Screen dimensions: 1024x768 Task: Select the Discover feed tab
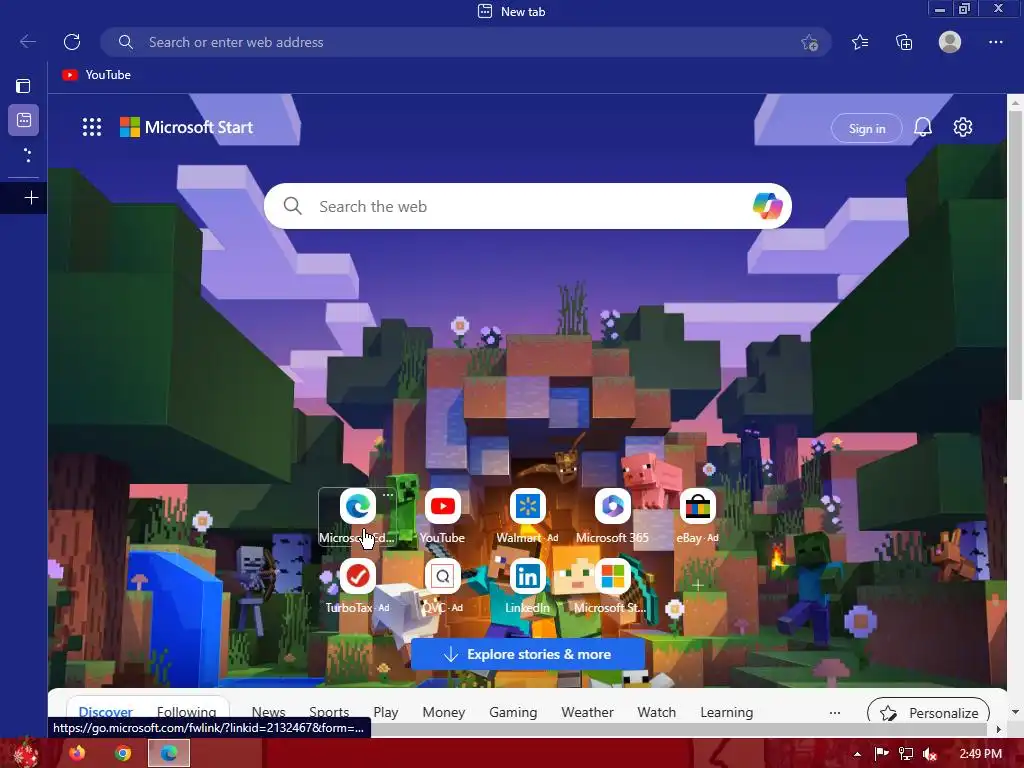(105, 712)
